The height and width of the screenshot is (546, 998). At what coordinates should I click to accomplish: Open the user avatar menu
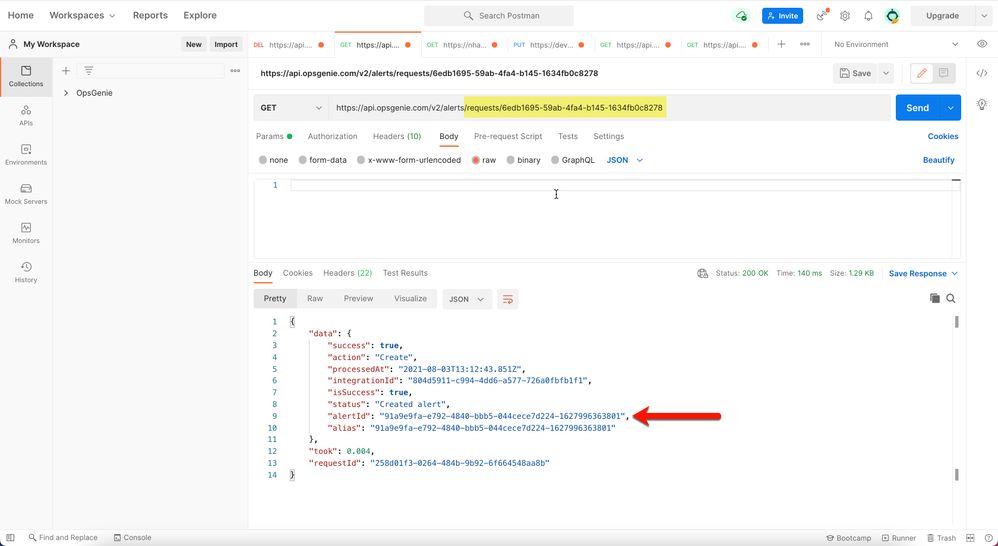pyautogui.click(x=892, y=16)
